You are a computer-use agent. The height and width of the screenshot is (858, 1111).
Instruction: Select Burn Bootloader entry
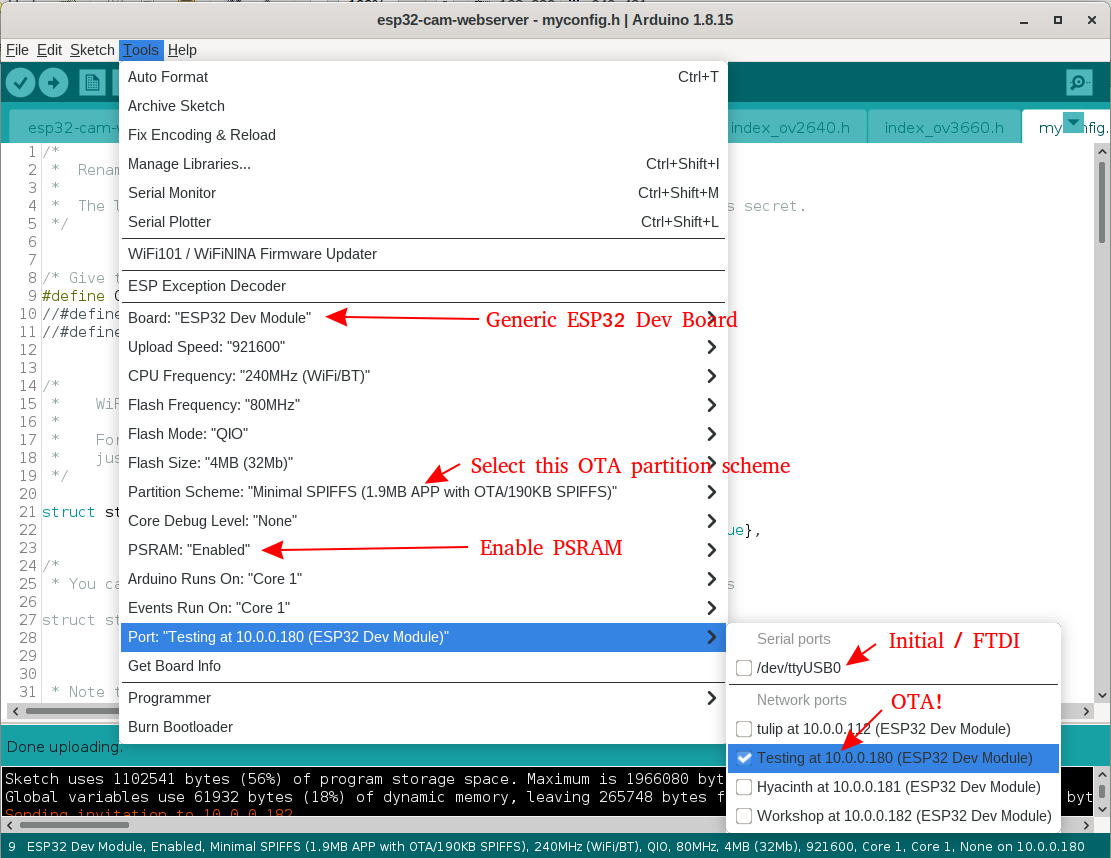(x=423, y=728)
